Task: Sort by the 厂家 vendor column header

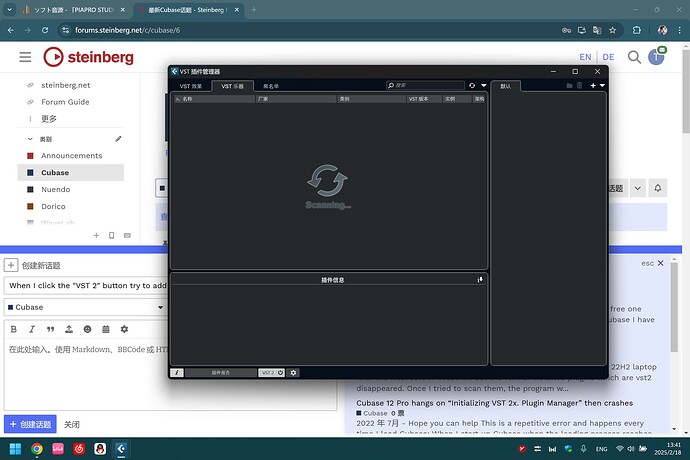Action: [296, 99]
